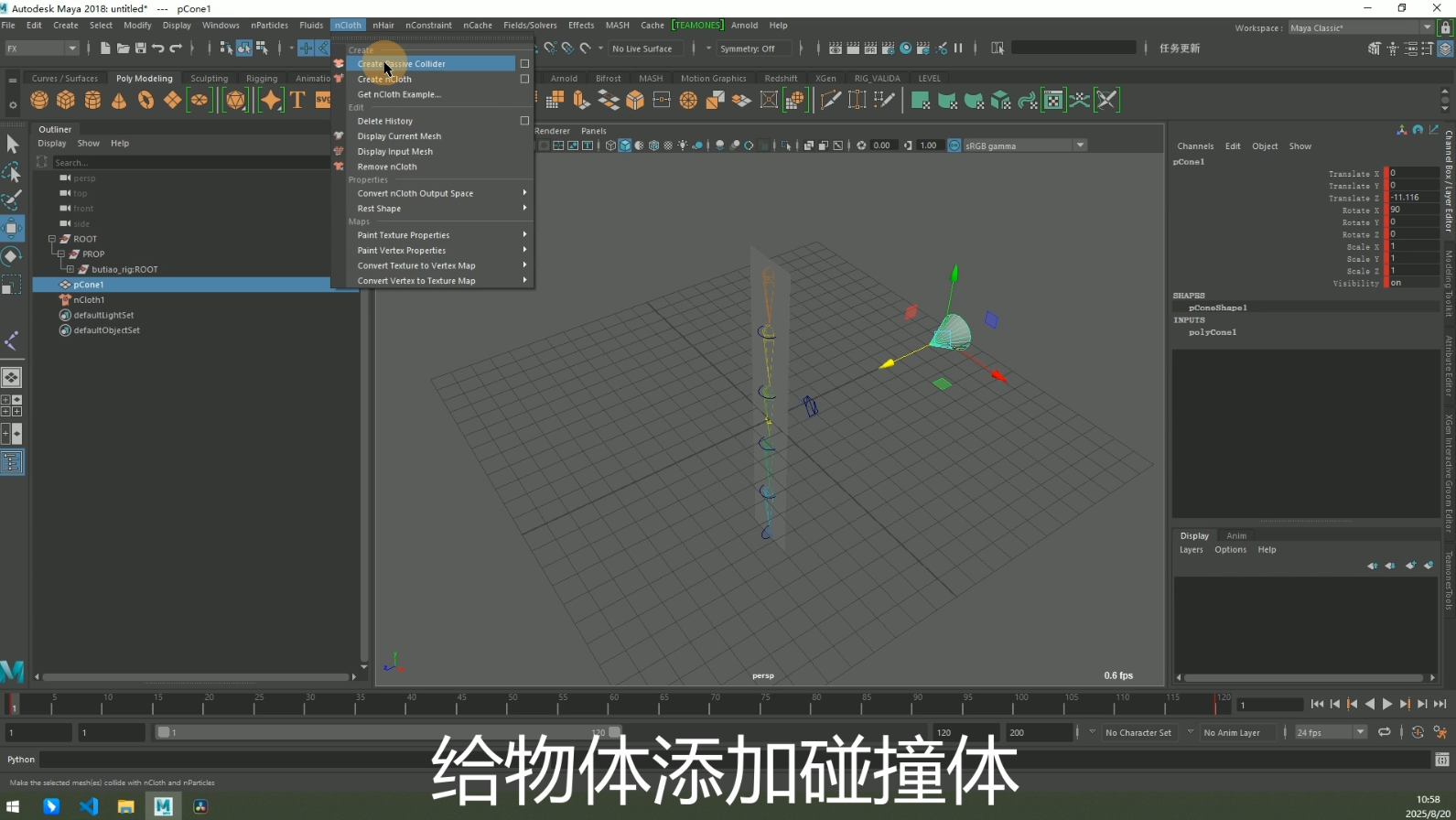Click the time range slider bar
Image resolution: width=1456 pixels, height=820 pixels.
(384, 732)
